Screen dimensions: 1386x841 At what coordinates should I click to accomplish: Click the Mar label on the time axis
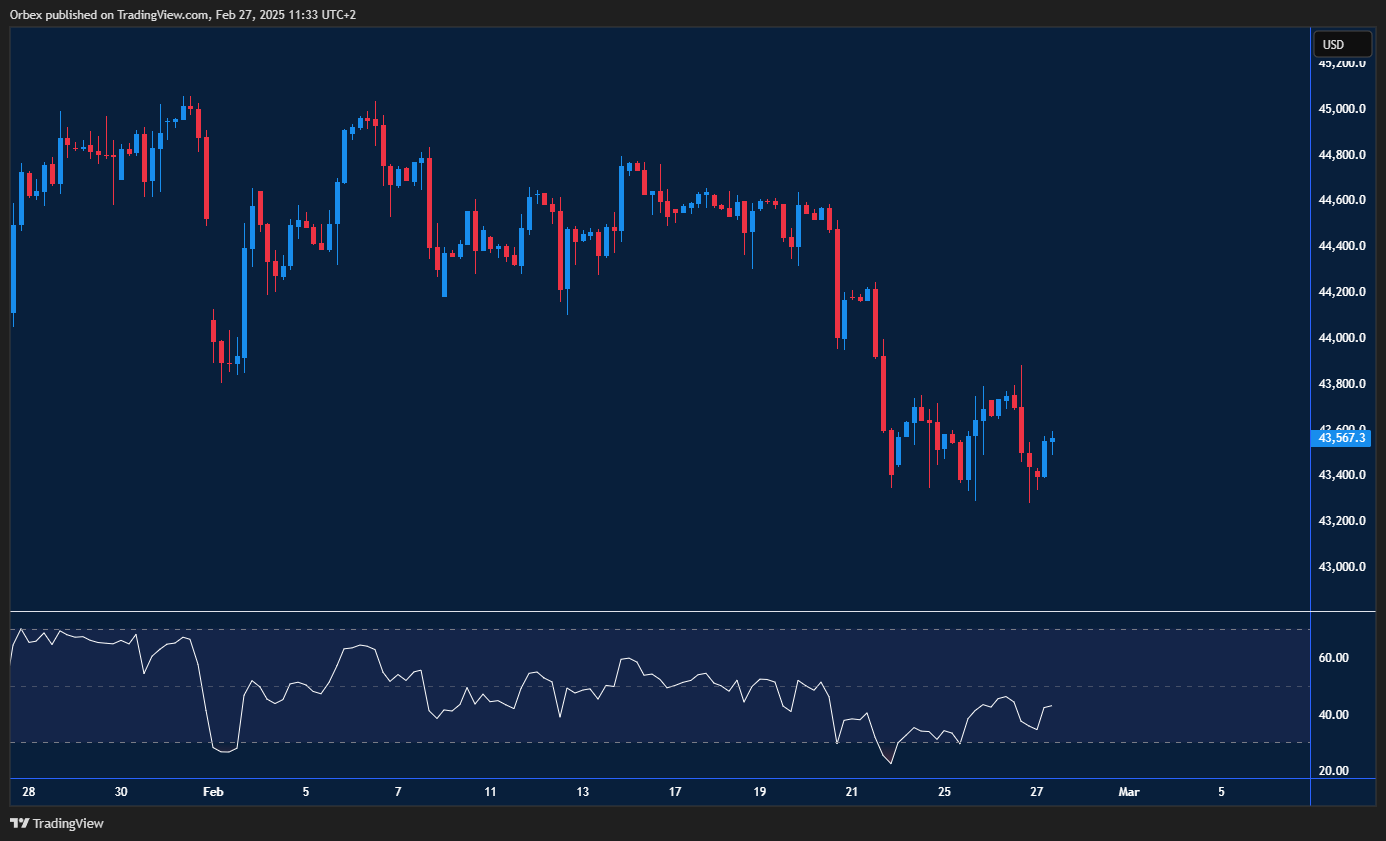point(1128,791)
